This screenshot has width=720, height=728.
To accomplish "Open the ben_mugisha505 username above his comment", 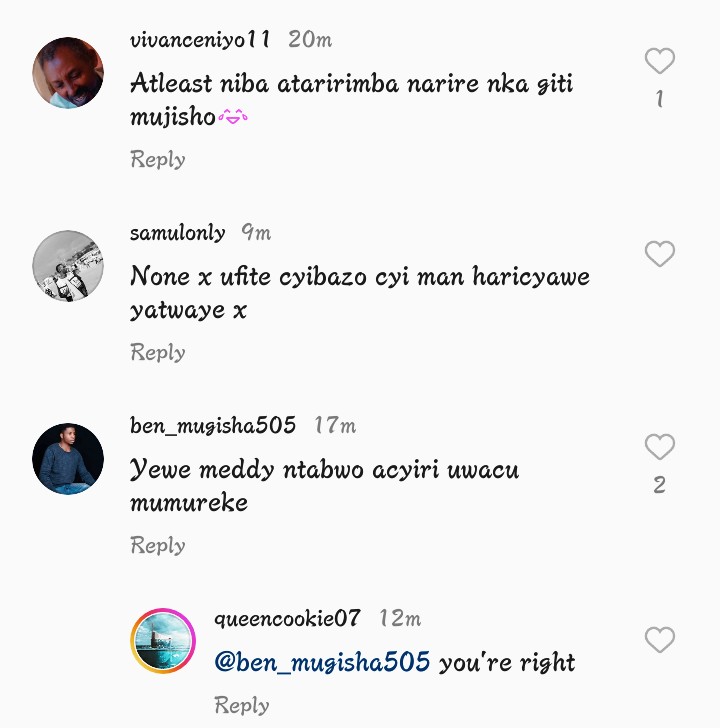I will 213,426.
